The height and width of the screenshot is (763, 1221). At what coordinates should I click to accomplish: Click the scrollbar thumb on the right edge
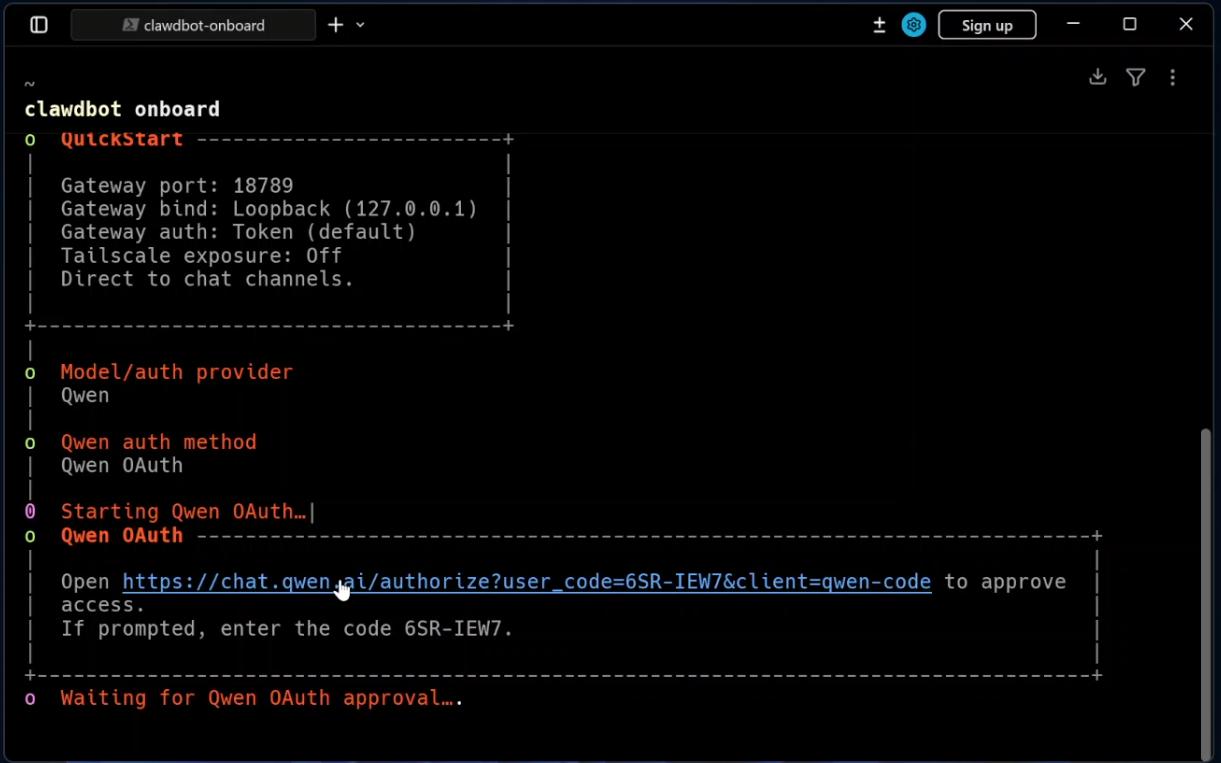(x=1206, y=590)
